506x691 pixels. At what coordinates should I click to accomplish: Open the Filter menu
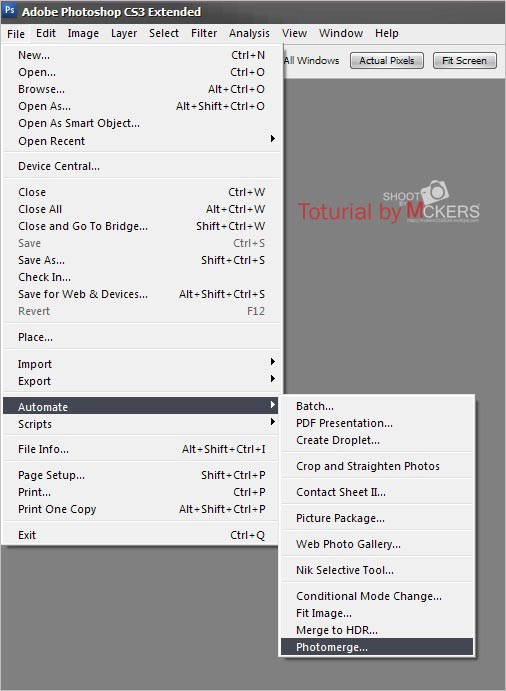pyautogui.click(x=204, y=33)
